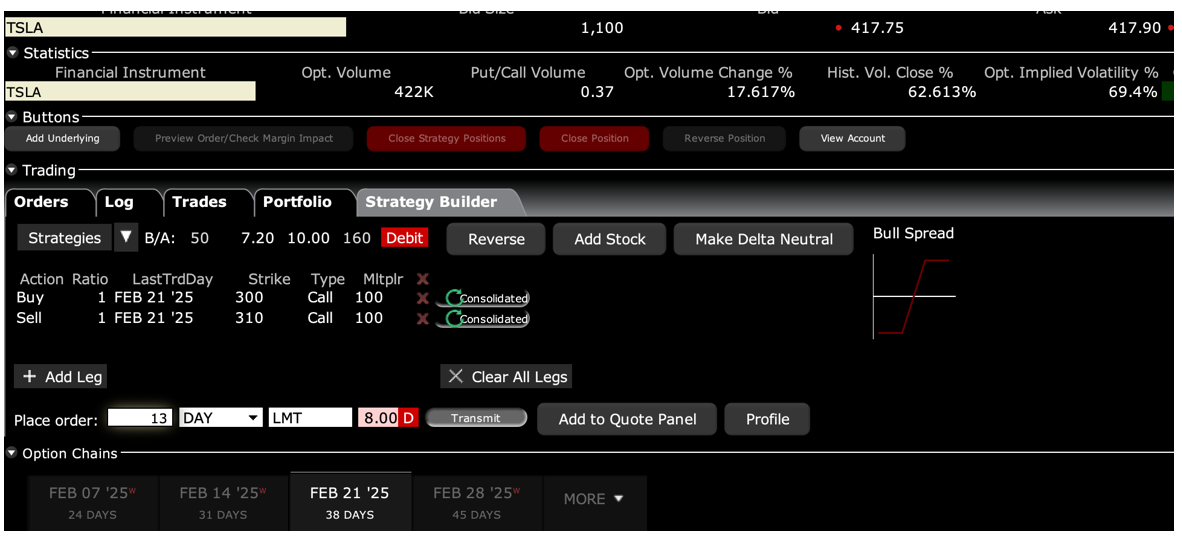Viewport: 1182px width, 536px height.
Task: Remove the Buy 300 Call leg
Action: click(422, 298)
